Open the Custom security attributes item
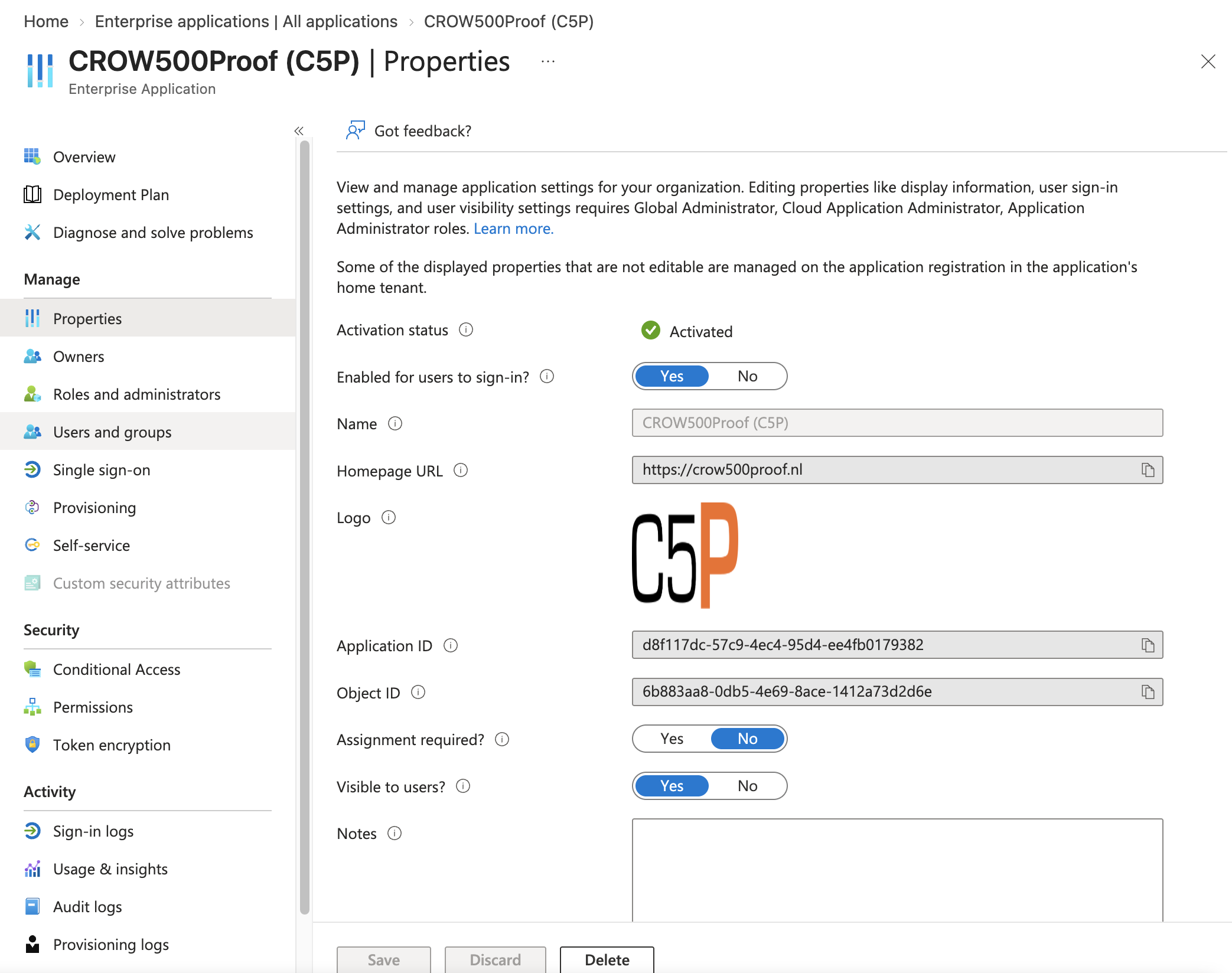This screenshot has width=1232, height=973. click(148, 583)
